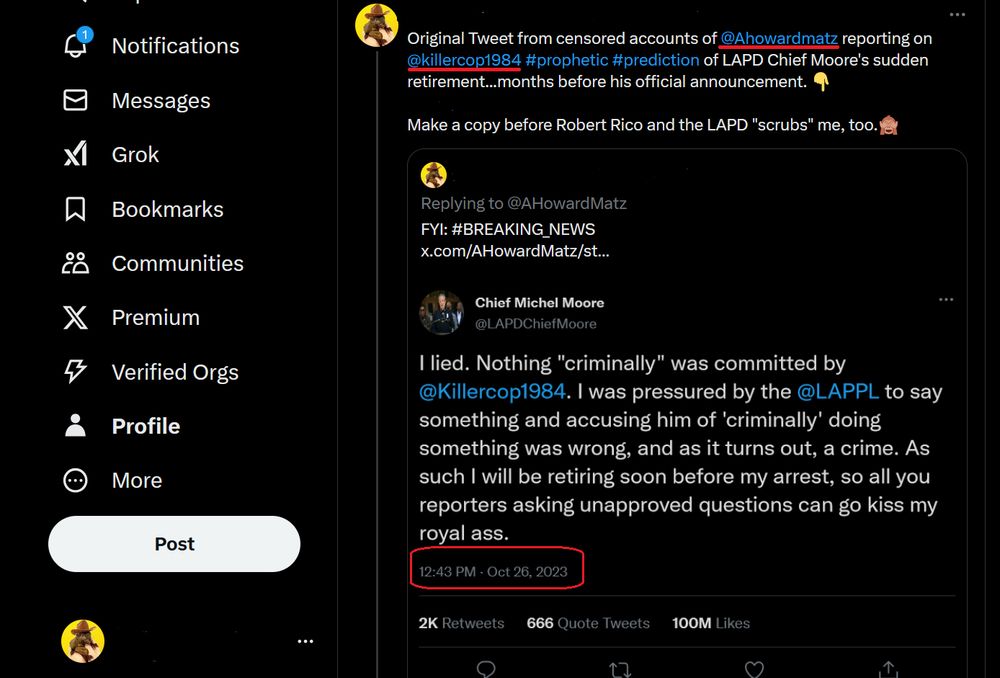Open Verified Orgs lightning icon
The height and width of the screenshot is (678, 1000).
click(x=76, y=372)
